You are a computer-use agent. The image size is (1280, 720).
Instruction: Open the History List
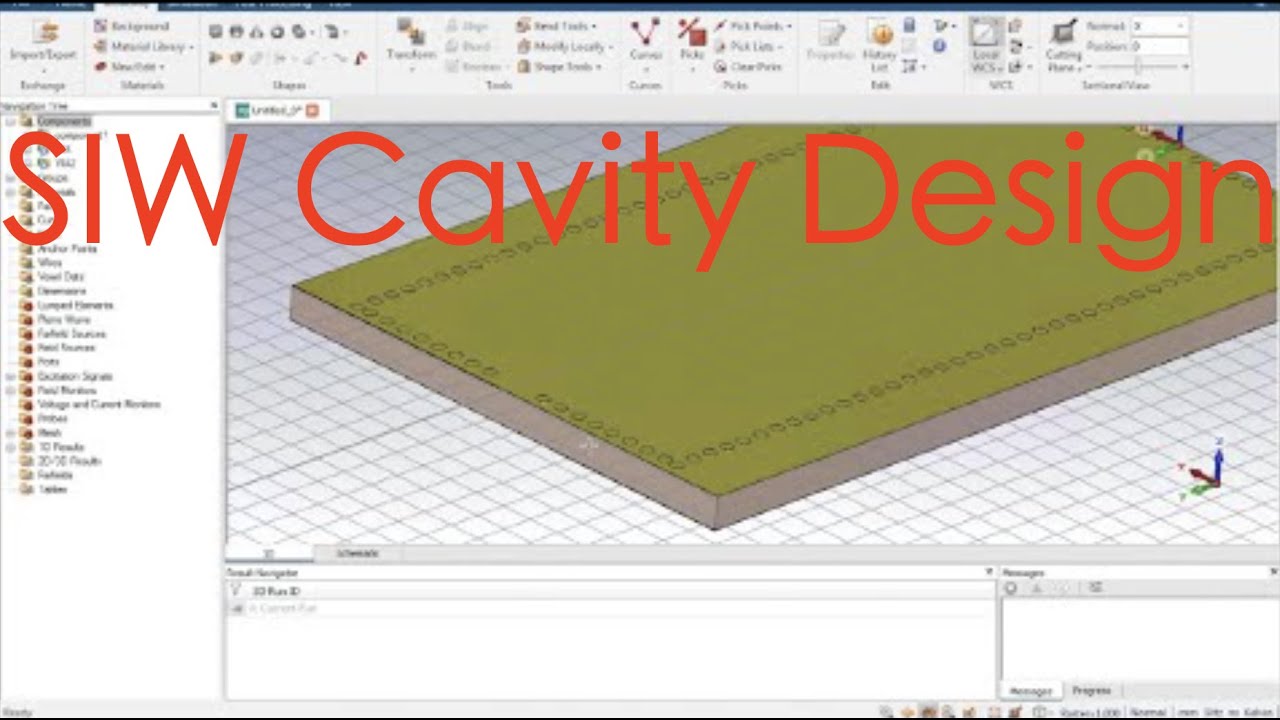coord(880,46)
